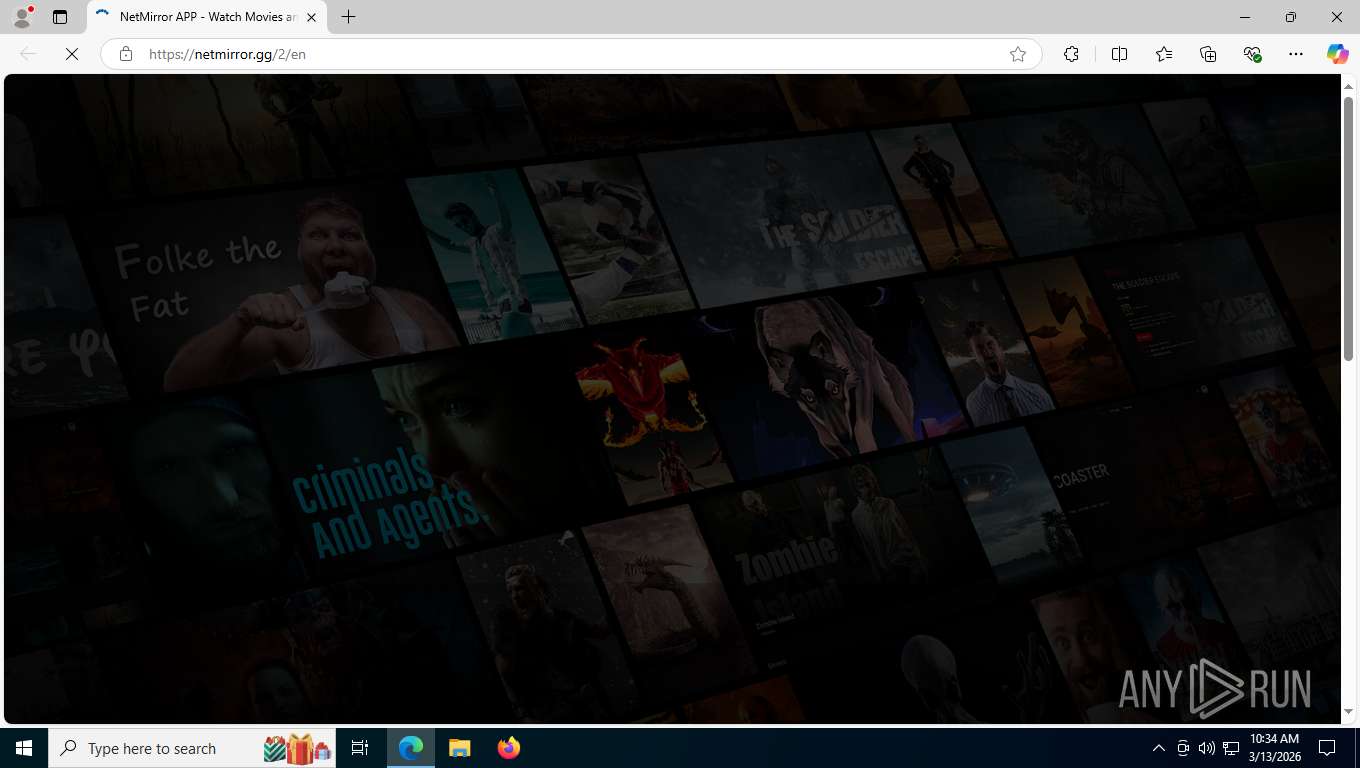
Task: Open the clock showing 10:34 AM
Action: coord(1274,748)
